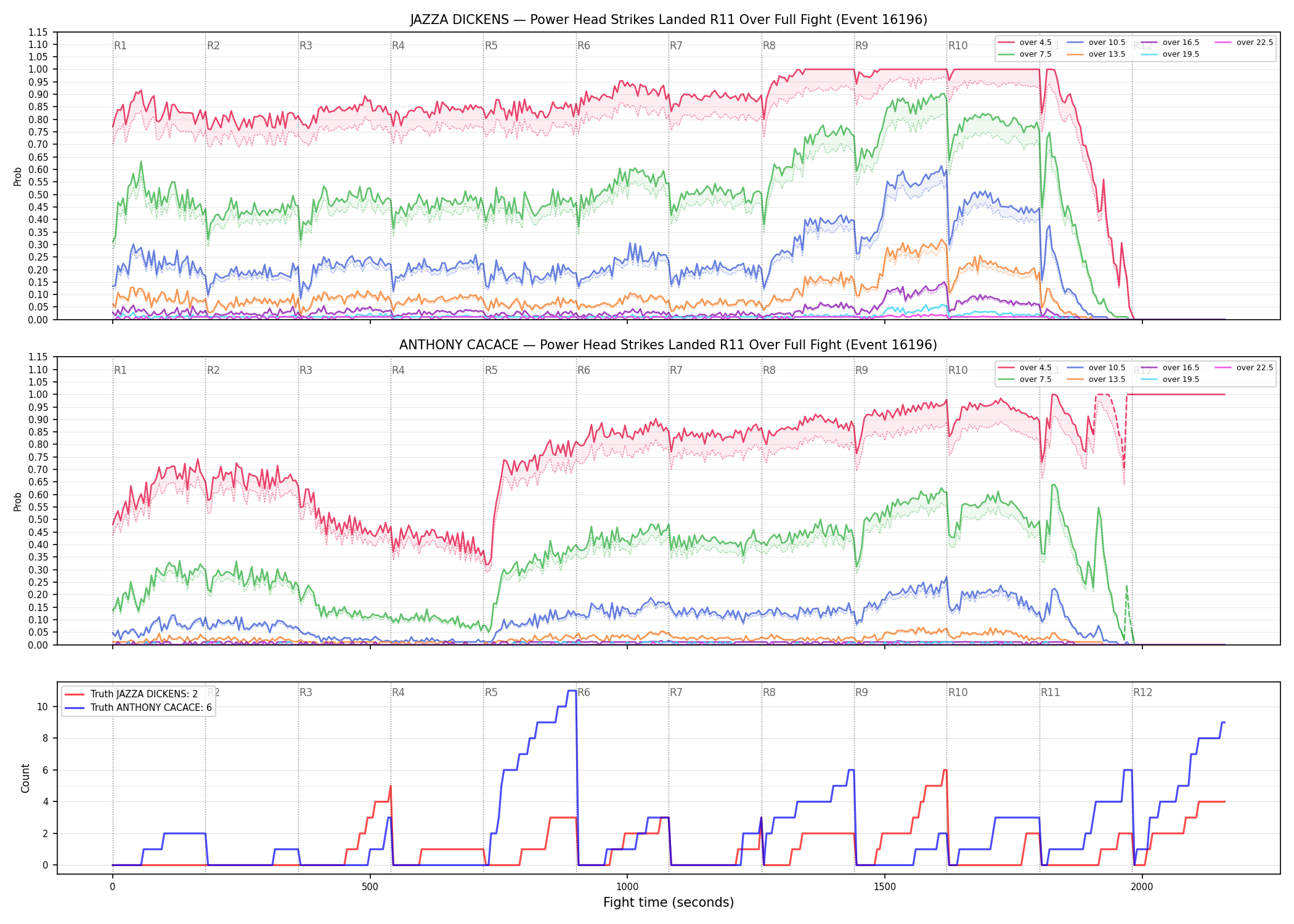The width and height of the screenshot is (1294, 924).
Task: Click 'over 16.5' in the Anthony Cacace legend
Action: tap(1181, 368)
